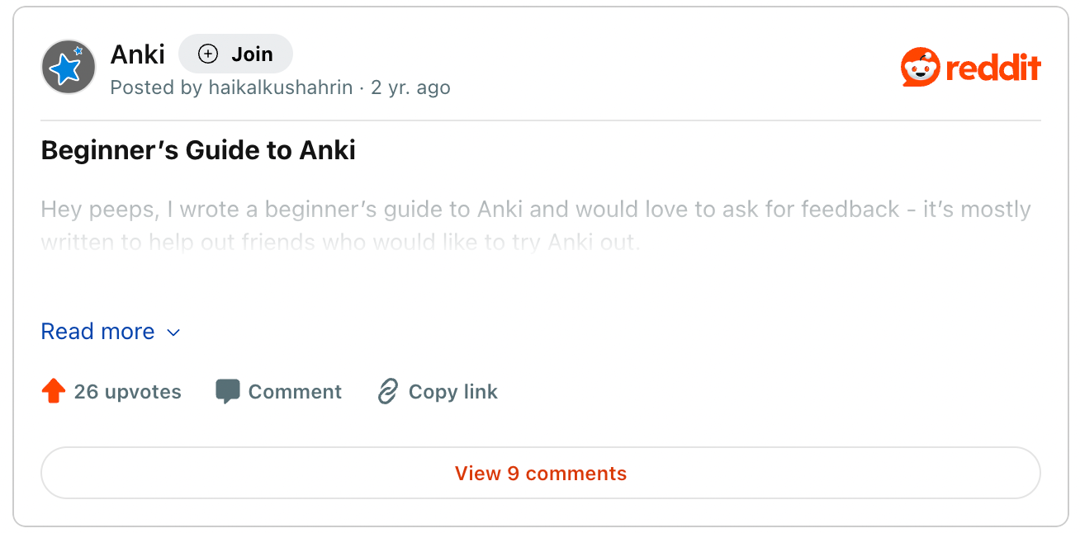
Task: Click the 2 yr. ago timestamp
Action: click(x=411, y=87)
